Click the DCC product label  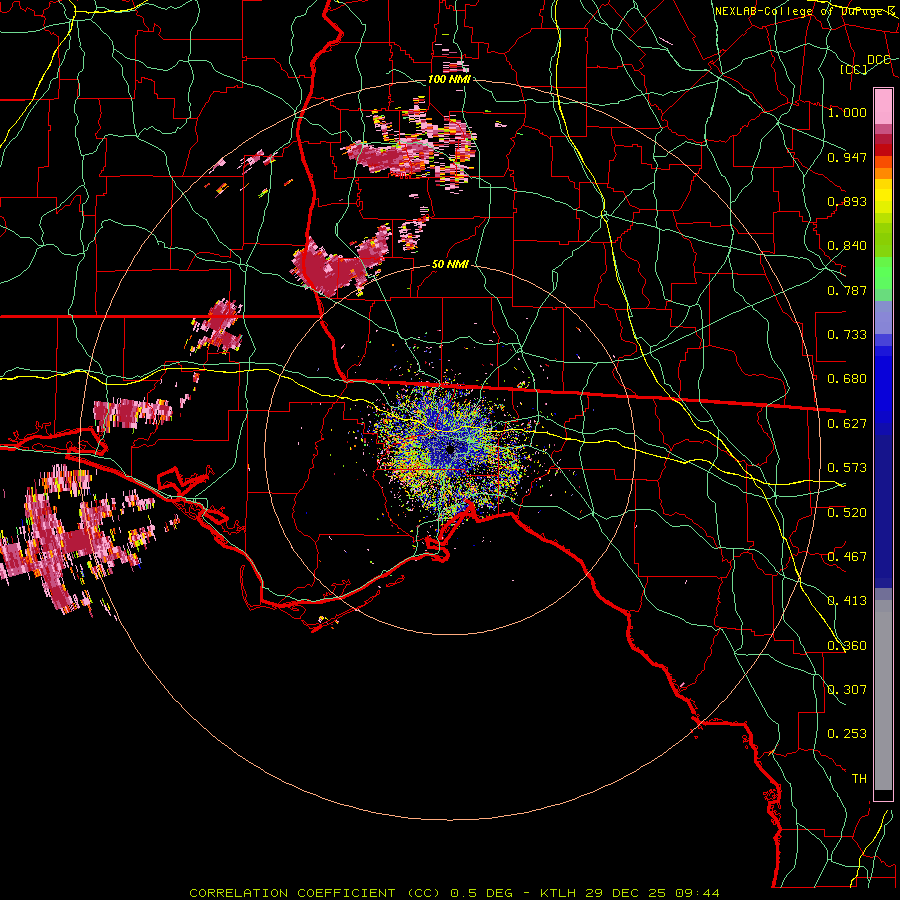878,60
